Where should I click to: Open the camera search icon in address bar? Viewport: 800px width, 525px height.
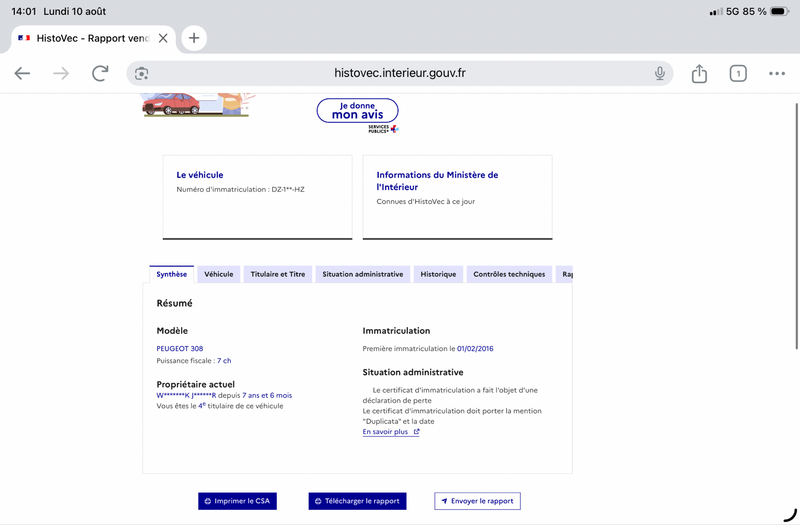point(141,73)
